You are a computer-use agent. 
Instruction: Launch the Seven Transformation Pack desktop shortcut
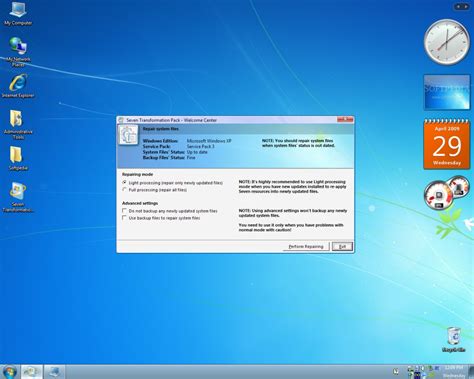[x=18, y=197]
